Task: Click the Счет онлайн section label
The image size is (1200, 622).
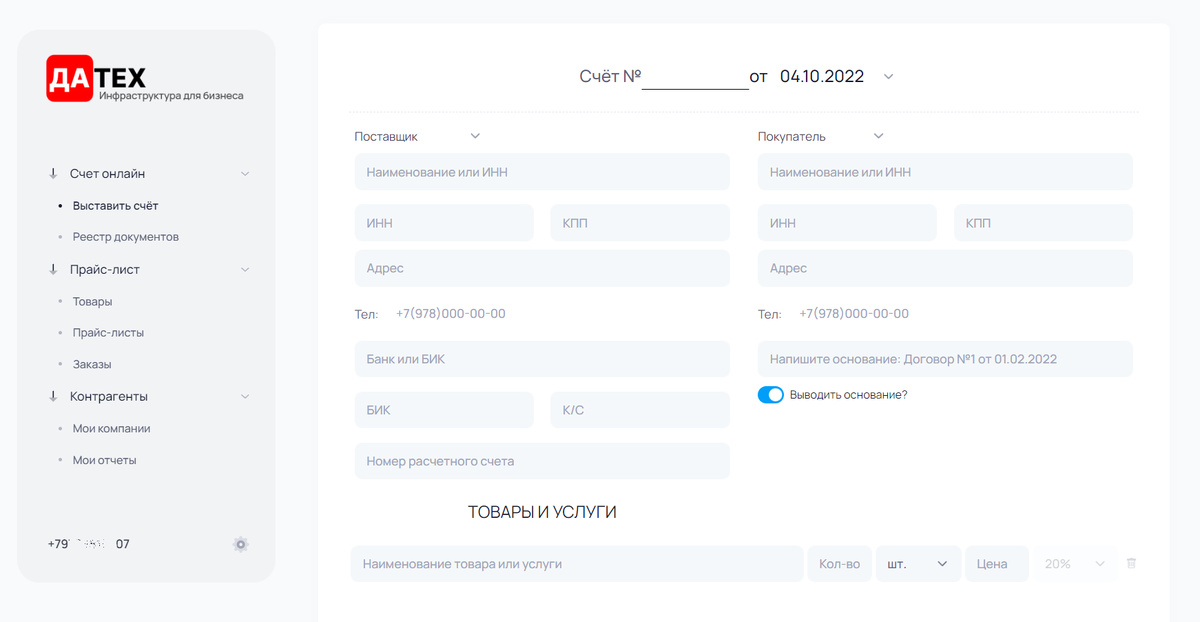Action: click(107, 173)
